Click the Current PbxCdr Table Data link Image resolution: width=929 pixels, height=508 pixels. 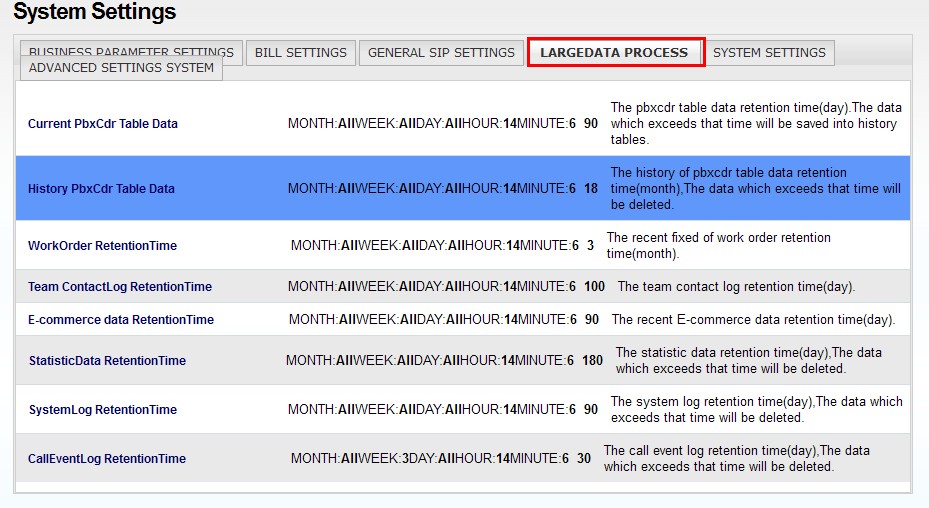(103, 124)
